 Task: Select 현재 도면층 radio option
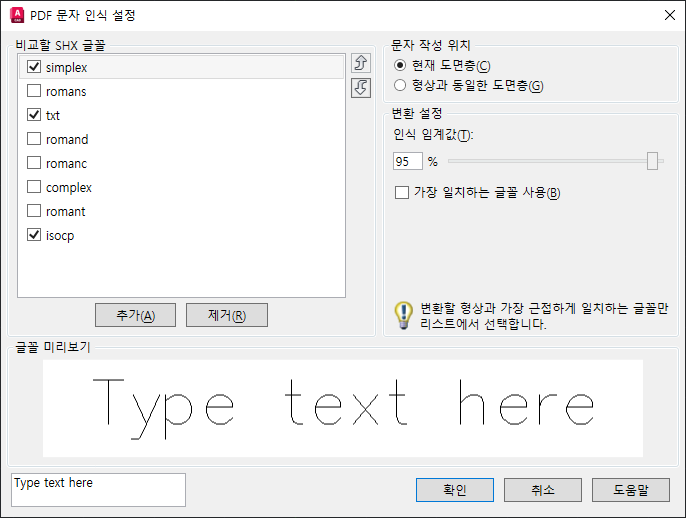400,66
